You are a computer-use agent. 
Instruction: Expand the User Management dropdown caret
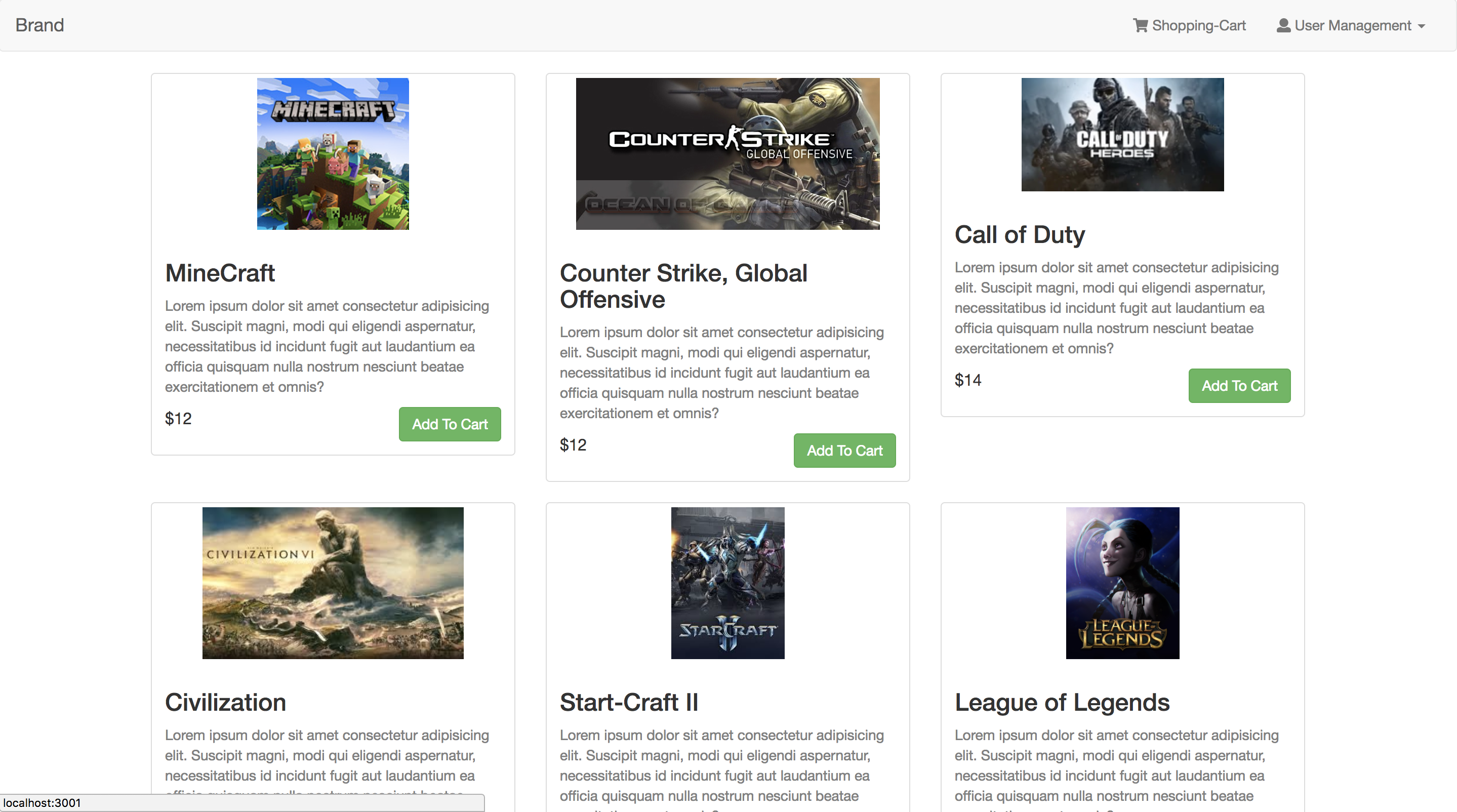click(x=1422, y=26)
